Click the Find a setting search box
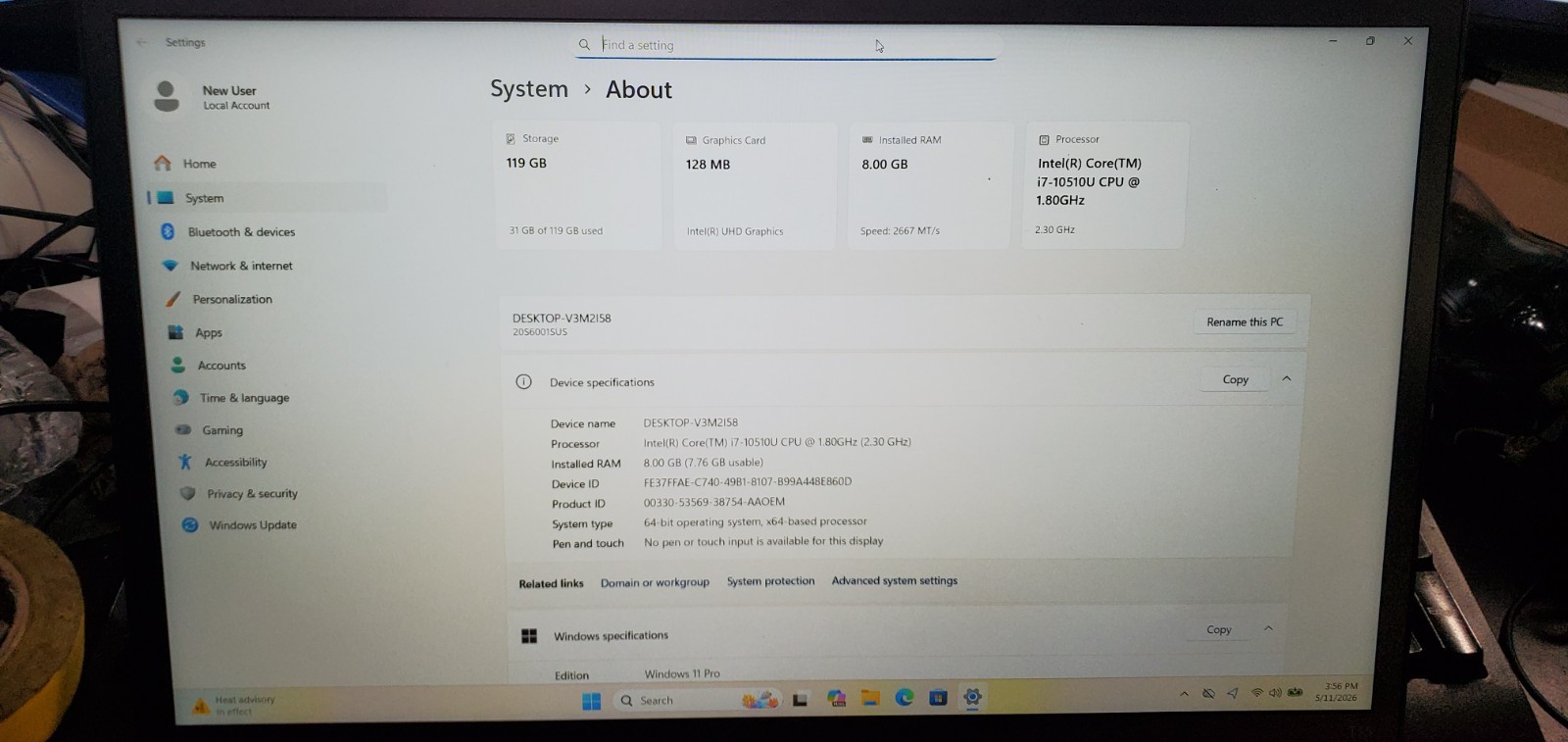This screenshot has height=742, width=1568. [x=787, y=45]
